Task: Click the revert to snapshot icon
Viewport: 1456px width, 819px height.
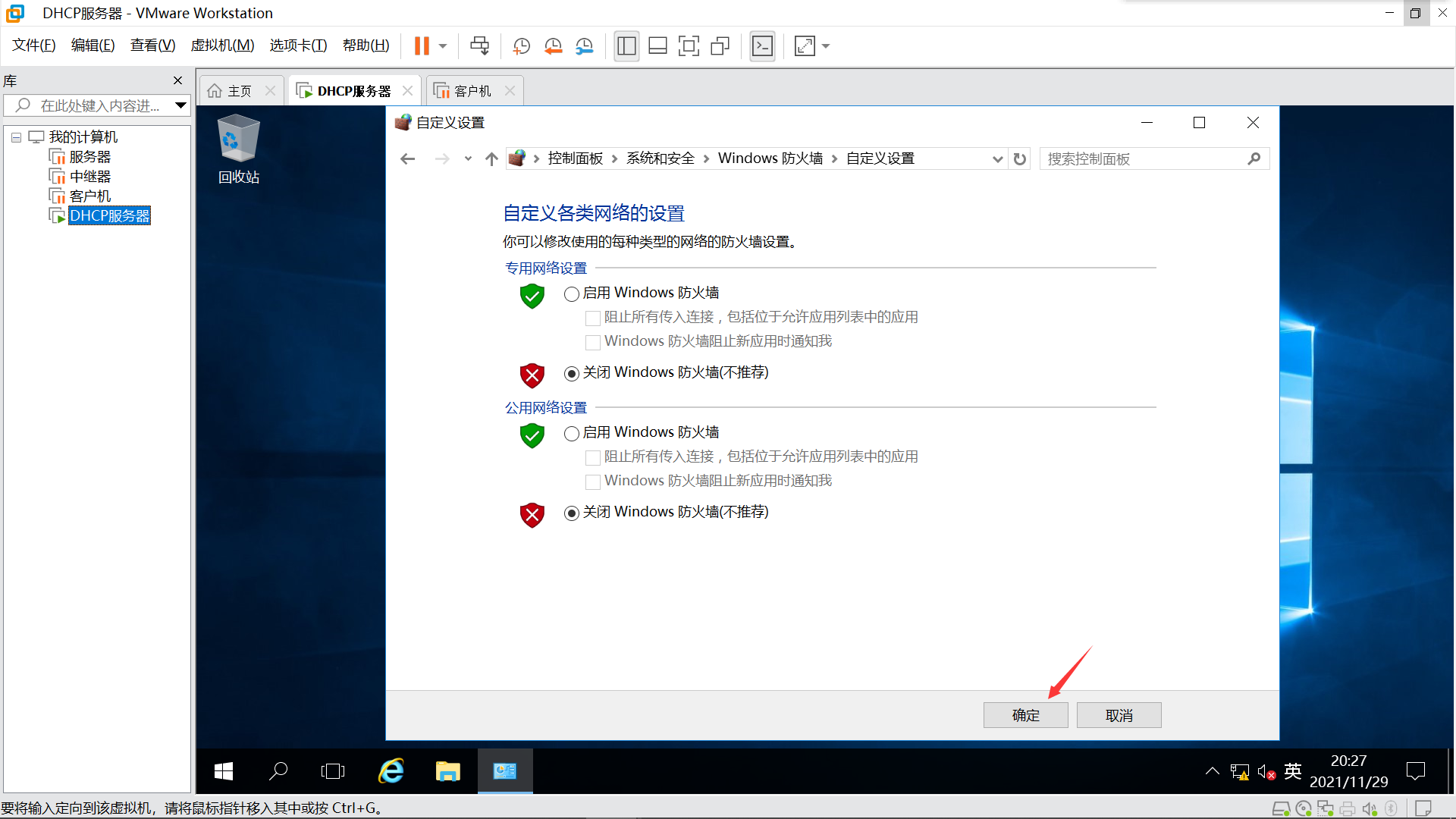Action: click(553, 46)
